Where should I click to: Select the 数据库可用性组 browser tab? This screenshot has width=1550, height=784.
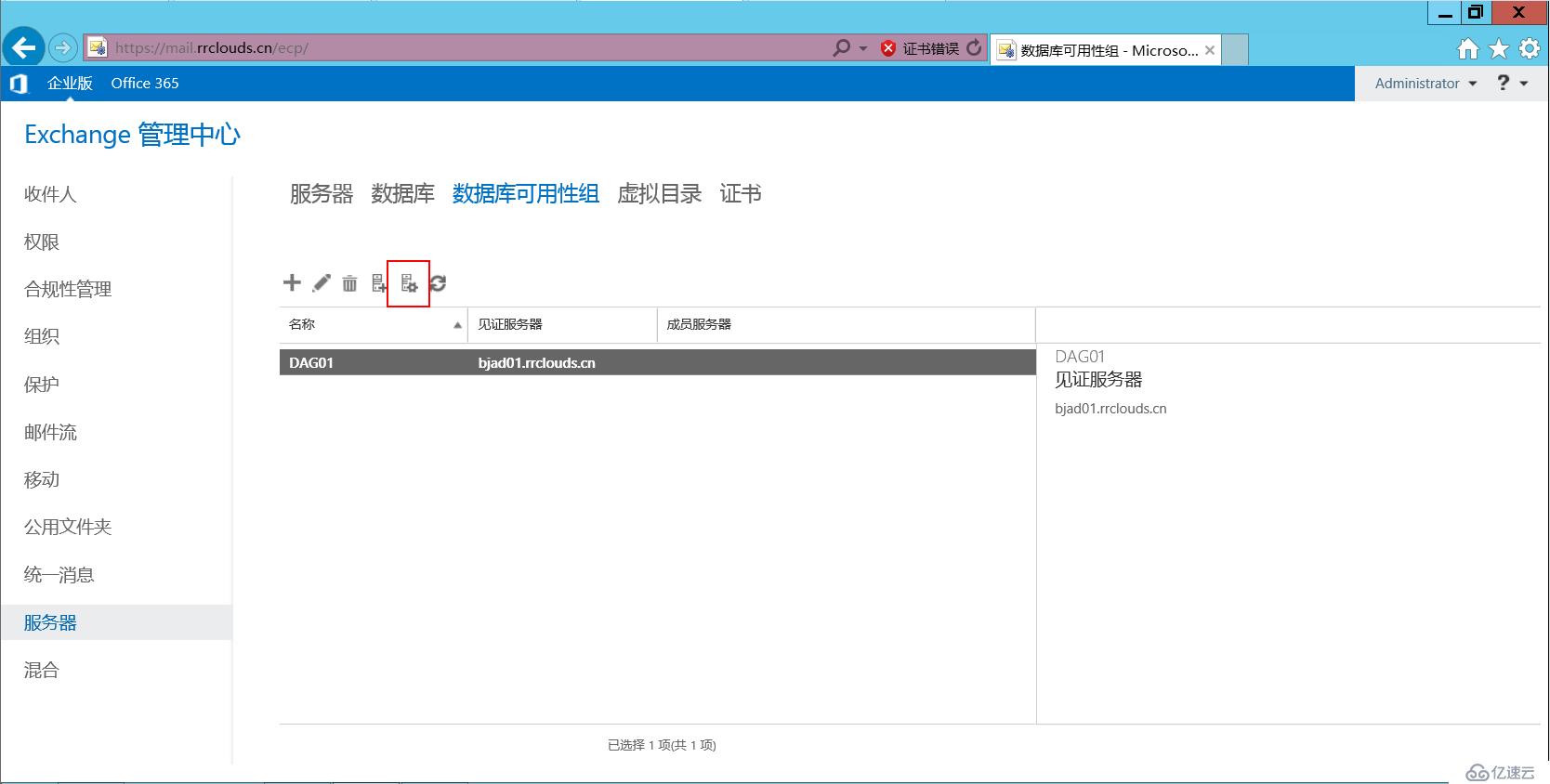[x=1106, y=50]
